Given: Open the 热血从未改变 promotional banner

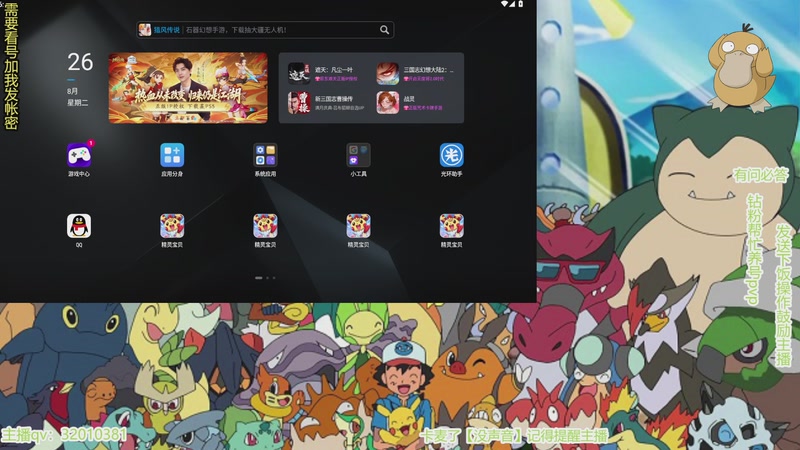Looking at the screenshot, I should click(x=188, y=88).
